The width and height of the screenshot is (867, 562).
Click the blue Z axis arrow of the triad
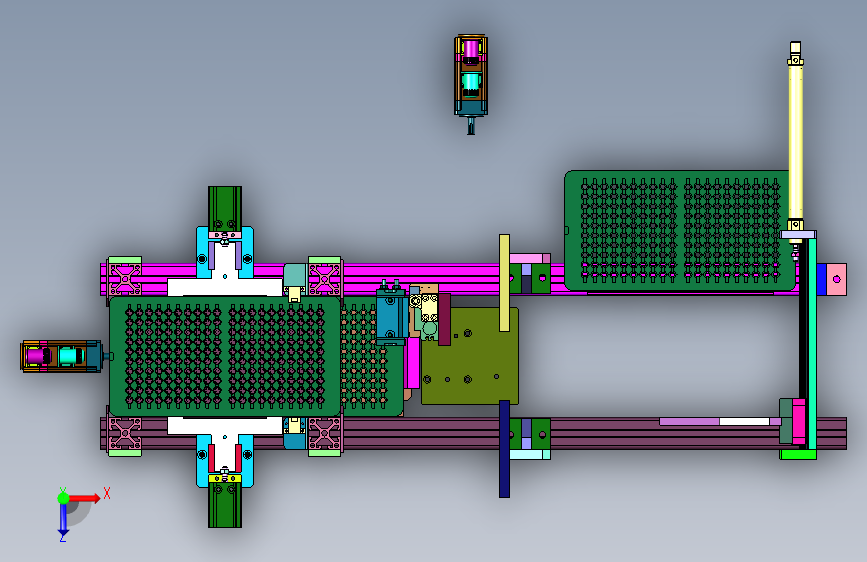pos(63,520)
